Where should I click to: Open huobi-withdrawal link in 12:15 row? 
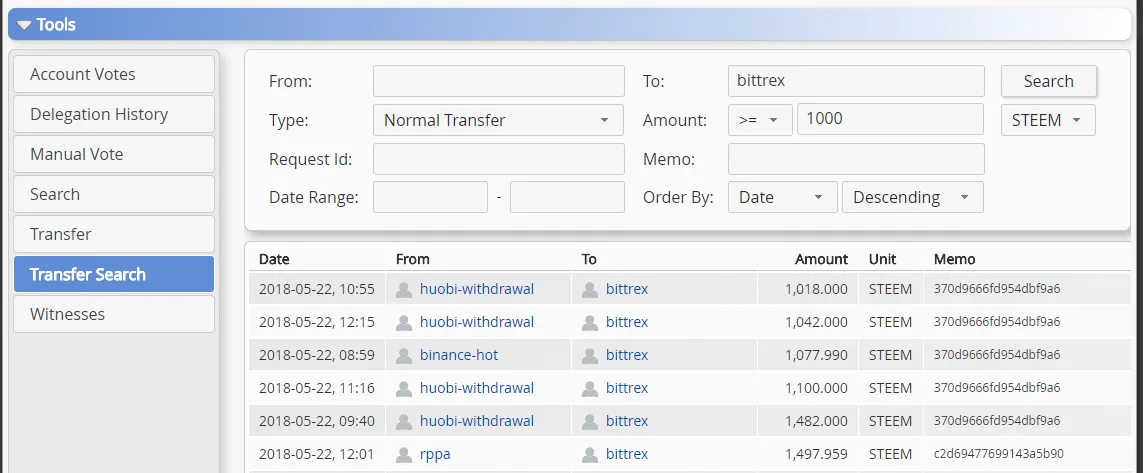point(477,322)
